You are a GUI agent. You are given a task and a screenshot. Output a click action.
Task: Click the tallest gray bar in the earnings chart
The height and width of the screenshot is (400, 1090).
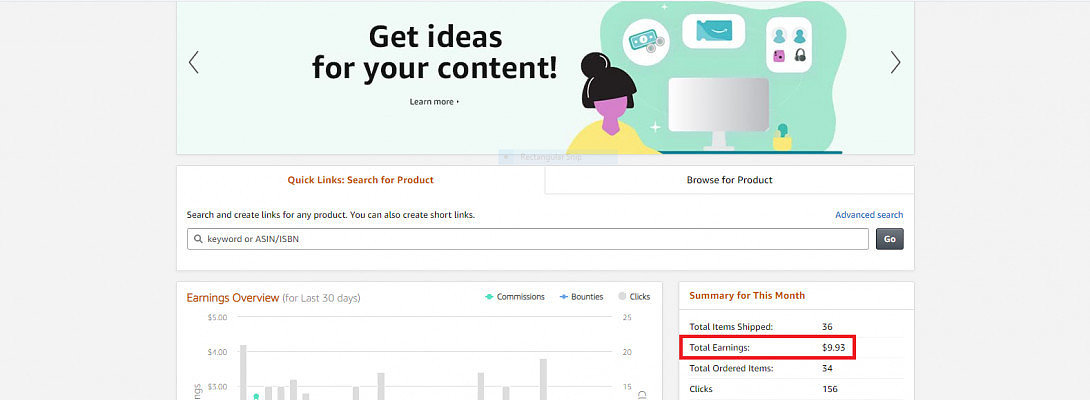pos(243,372)
